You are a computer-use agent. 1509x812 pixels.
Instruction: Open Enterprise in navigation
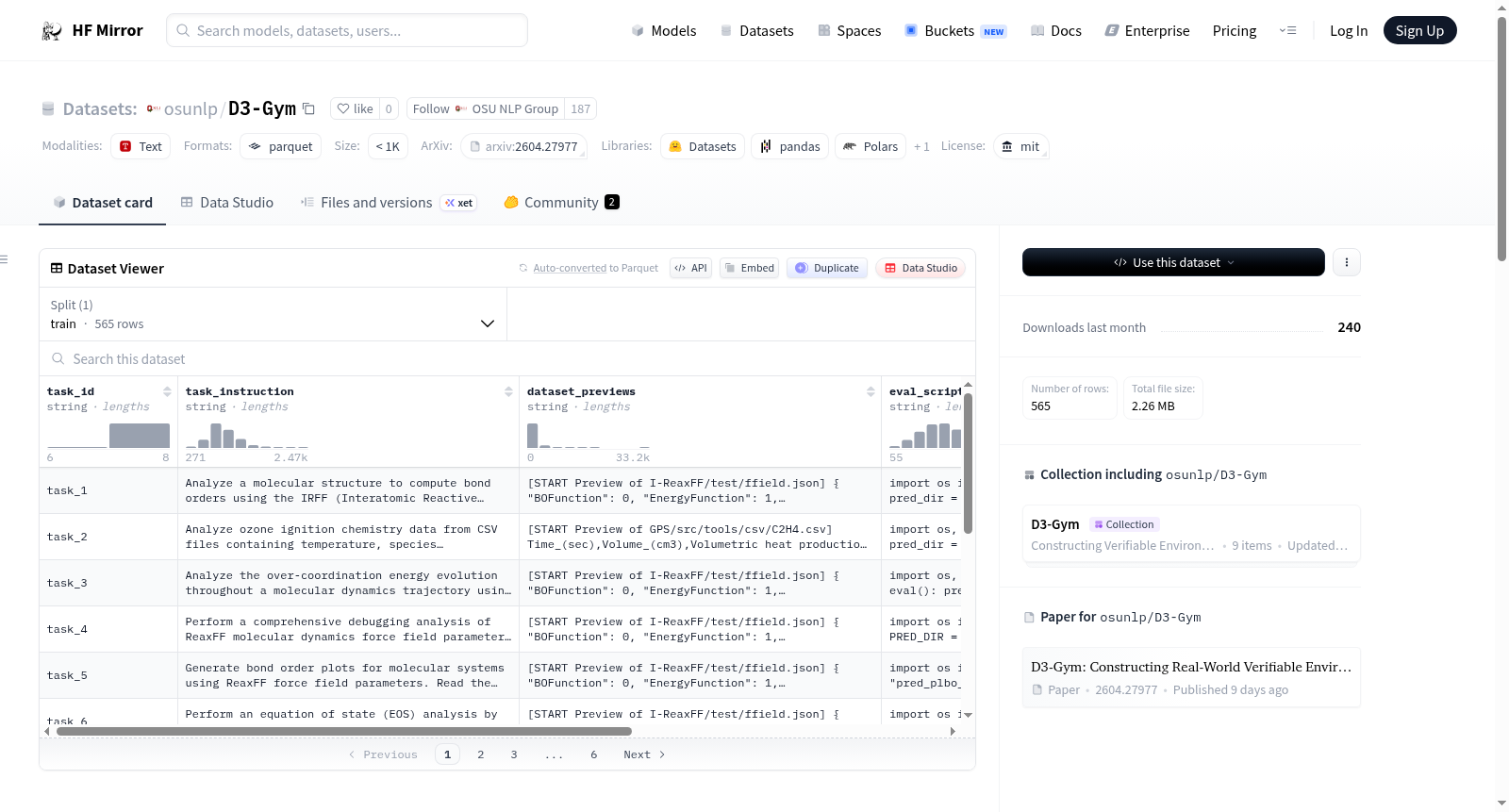pos(1148,30)
